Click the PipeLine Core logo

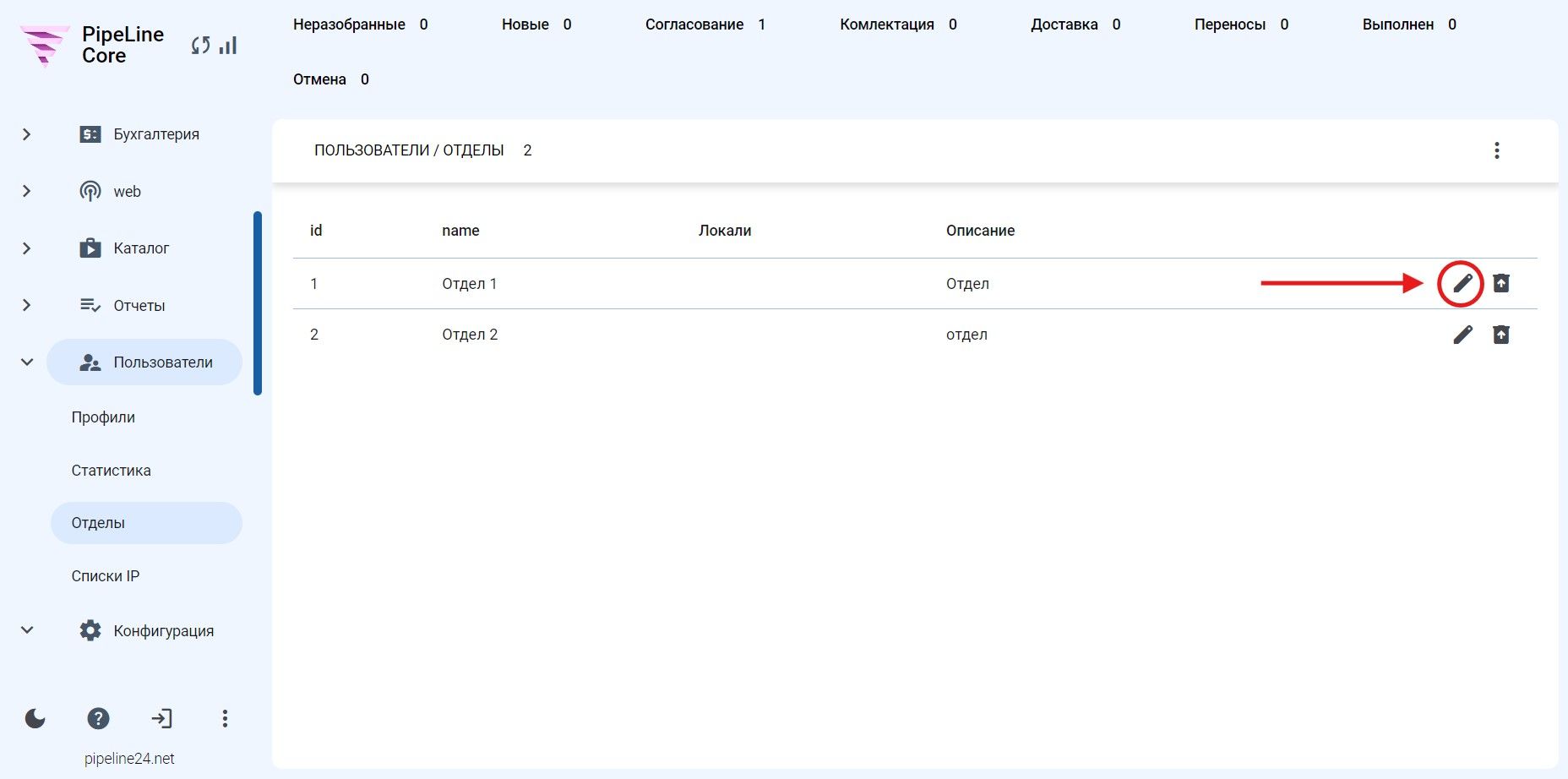coord(44,46)
